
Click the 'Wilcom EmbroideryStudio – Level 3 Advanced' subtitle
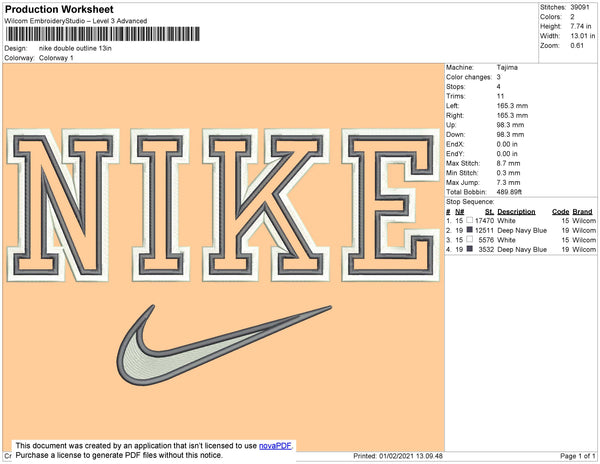click(76, 21)
